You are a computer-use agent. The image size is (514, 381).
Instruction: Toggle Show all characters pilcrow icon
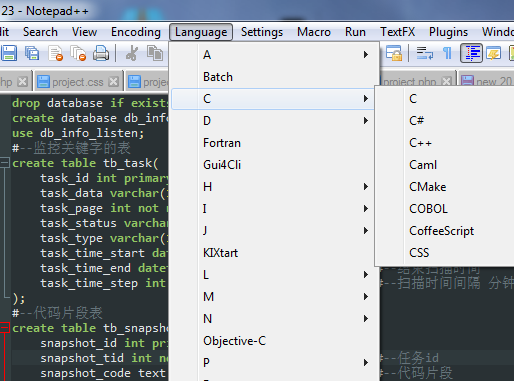[x=447, y=53]
